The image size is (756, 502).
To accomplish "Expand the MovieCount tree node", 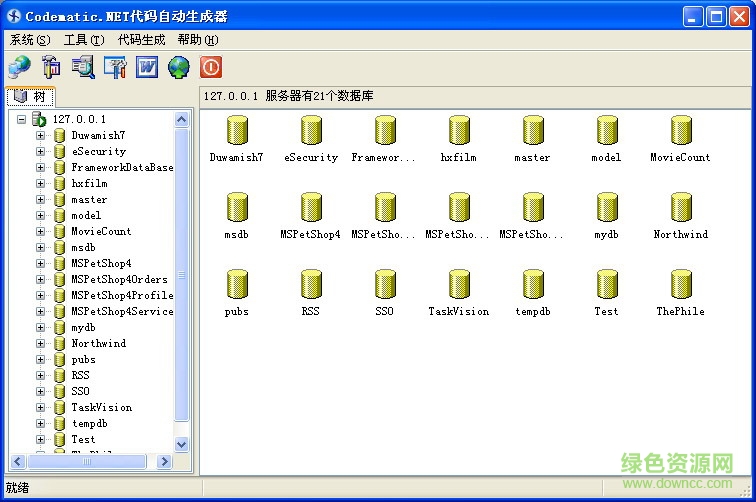I will click(x=40, y=231).
